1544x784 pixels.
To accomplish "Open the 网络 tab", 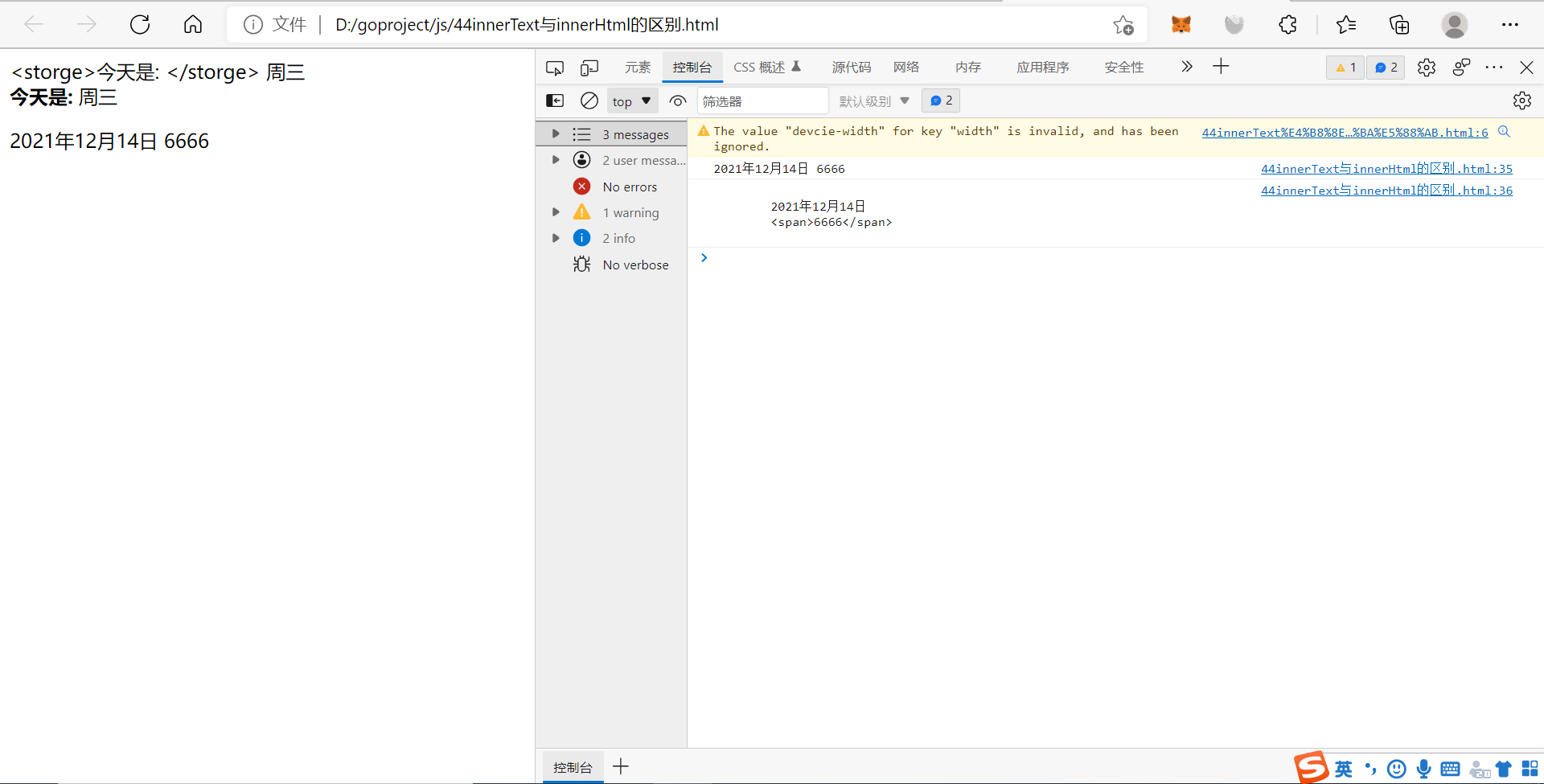I will coord(906,68).
